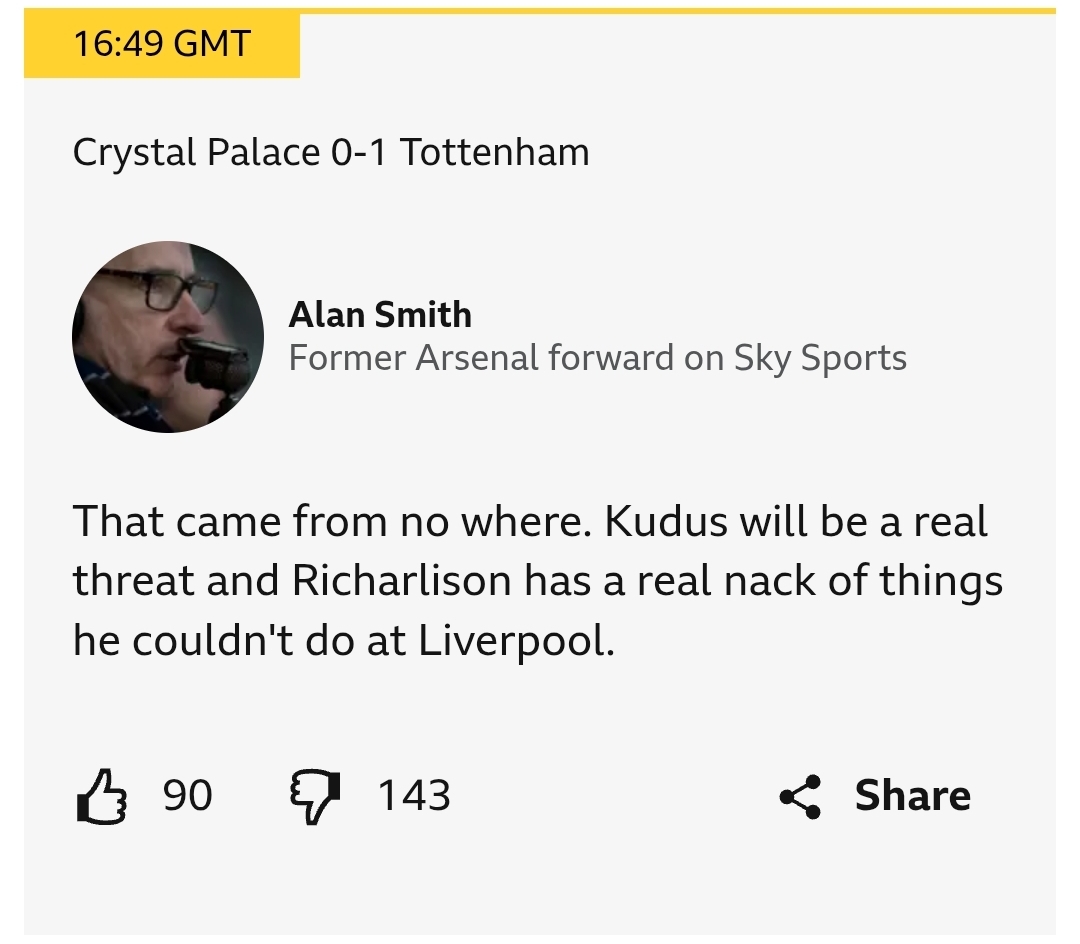The image size is (1080, 944).
Task: Click Tottenham in the score line
Action: click(495, 153)
